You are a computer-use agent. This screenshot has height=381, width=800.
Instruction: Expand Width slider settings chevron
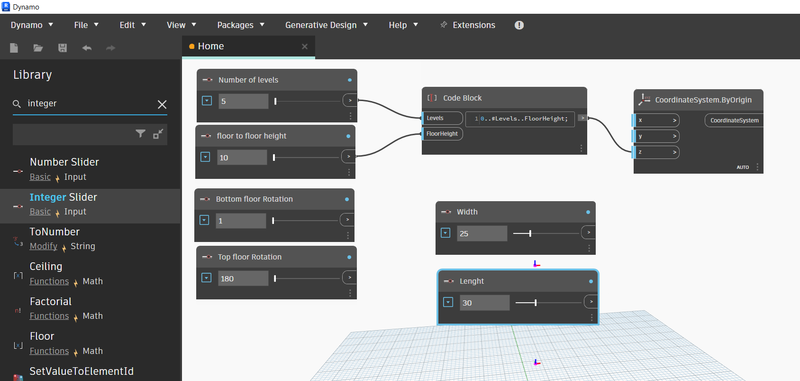coord(445,233)
